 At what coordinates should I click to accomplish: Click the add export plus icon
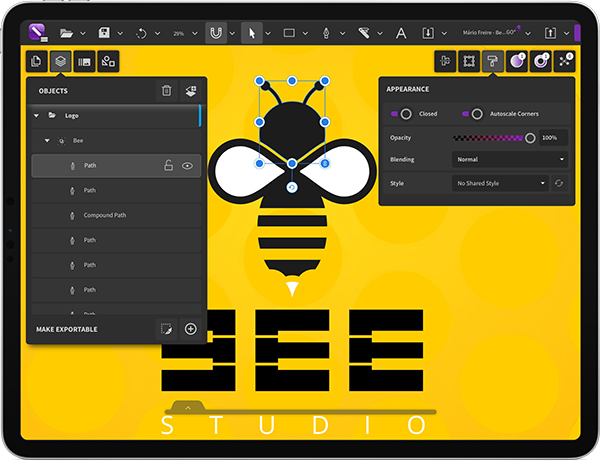[x=190, y=329]
